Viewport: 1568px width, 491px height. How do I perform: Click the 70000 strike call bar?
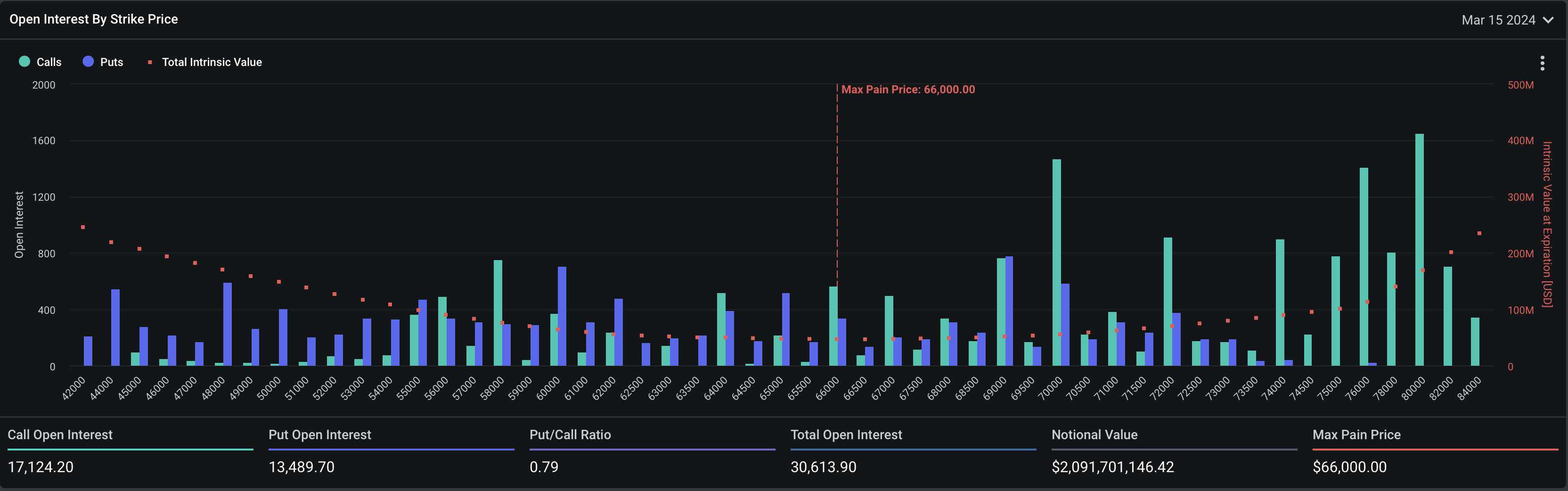point(1056,262)
